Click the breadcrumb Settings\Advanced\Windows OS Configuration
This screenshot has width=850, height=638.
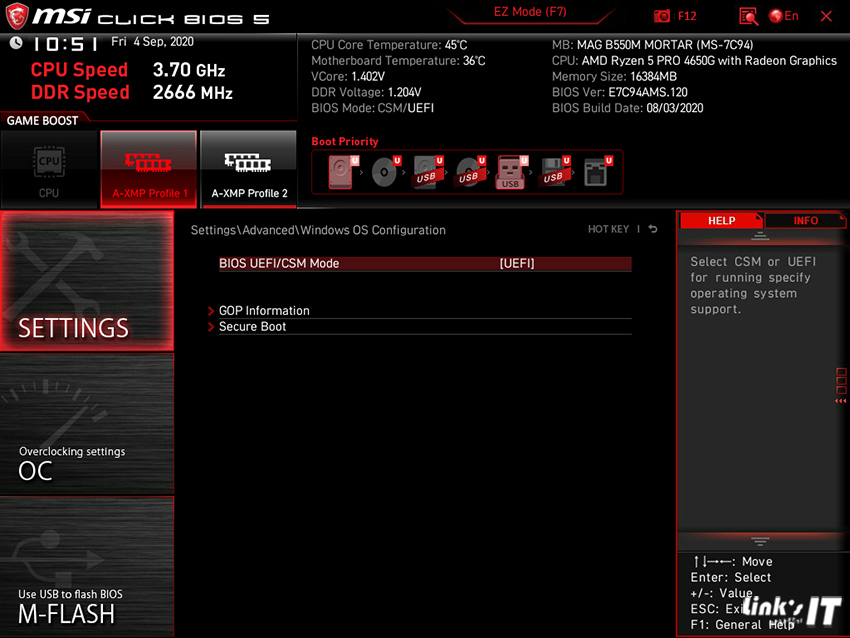pyautogui.click(x=318, y=230)
